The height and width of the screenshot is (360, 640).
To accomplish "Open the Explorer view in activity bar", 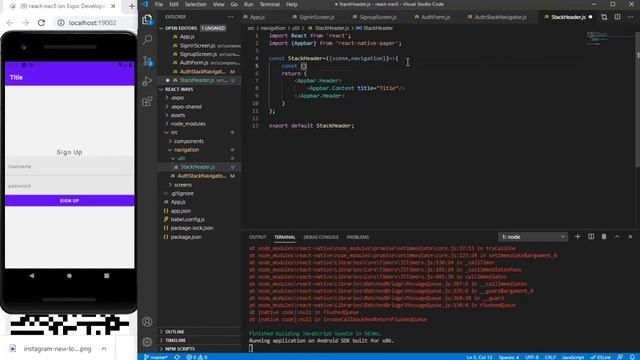I will click(147, 20).
